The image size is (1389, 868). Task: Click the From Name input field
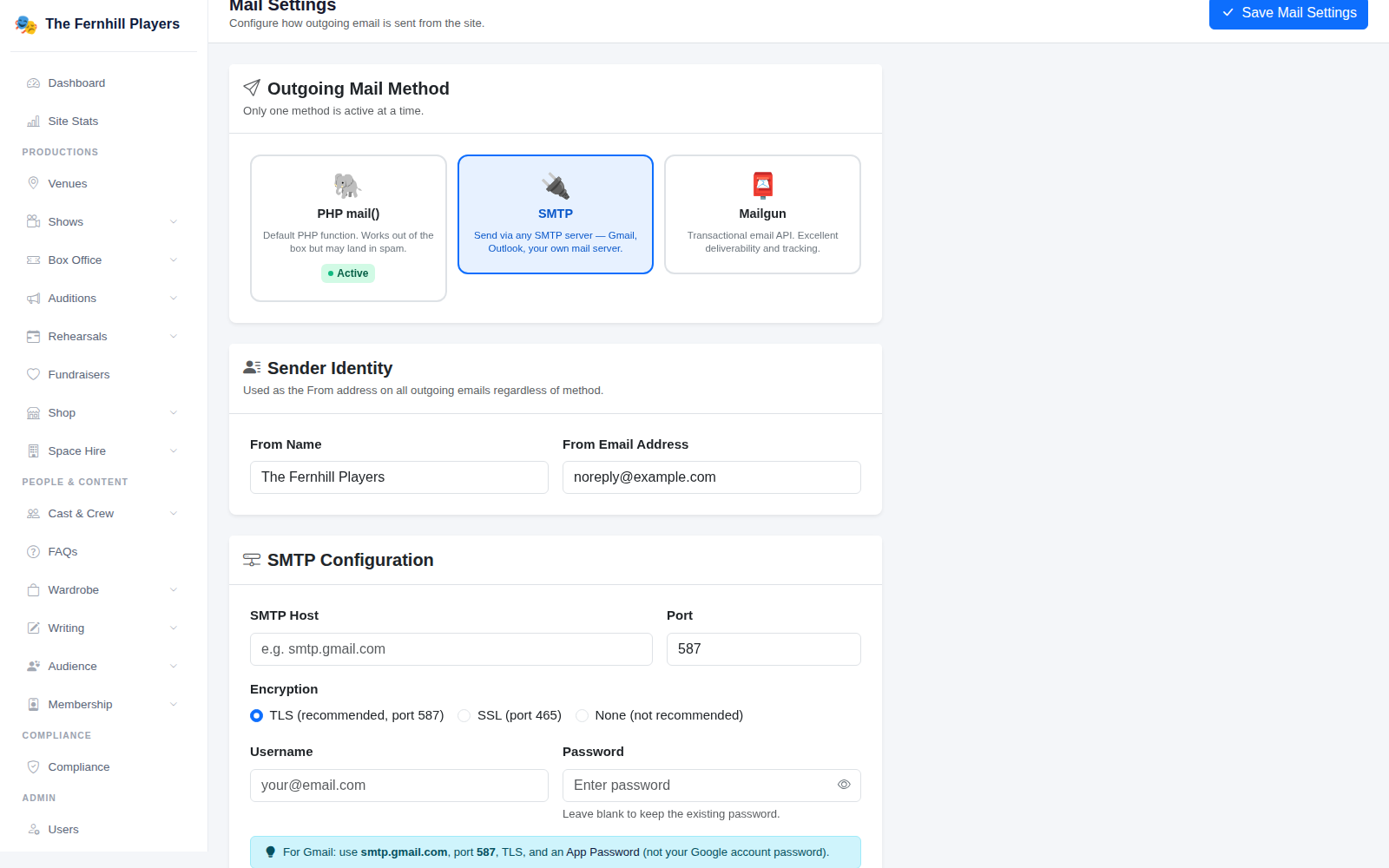click(399, 477)
